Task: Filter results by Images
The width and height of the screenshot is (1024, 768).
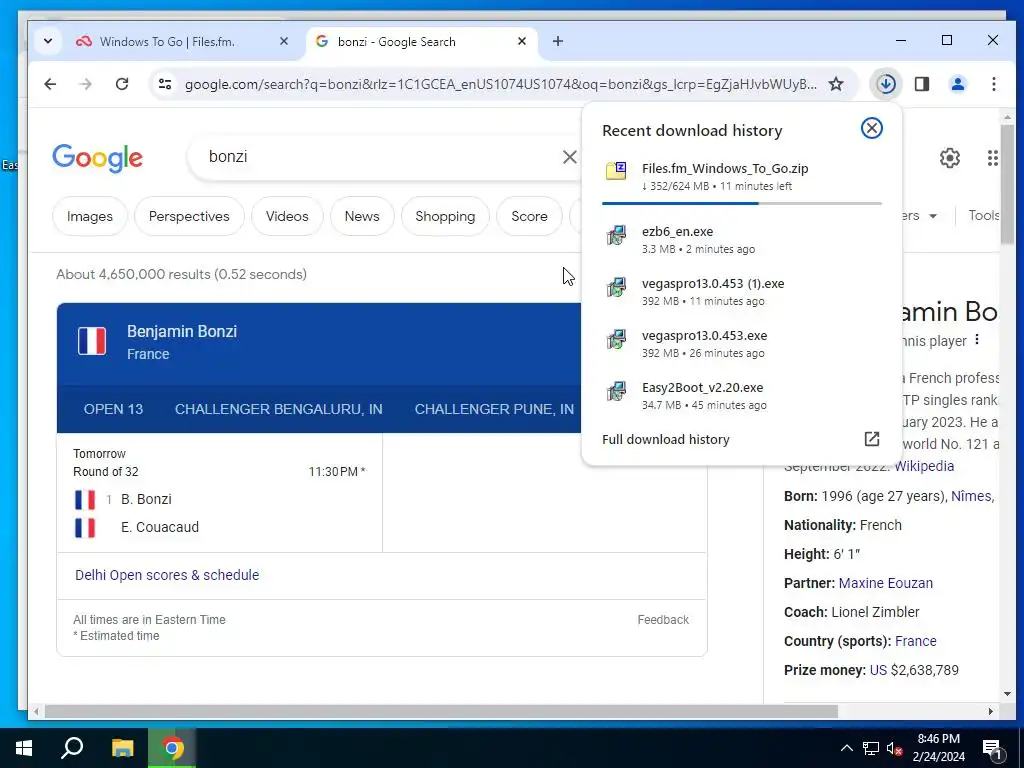Action: tap(89, 216)
